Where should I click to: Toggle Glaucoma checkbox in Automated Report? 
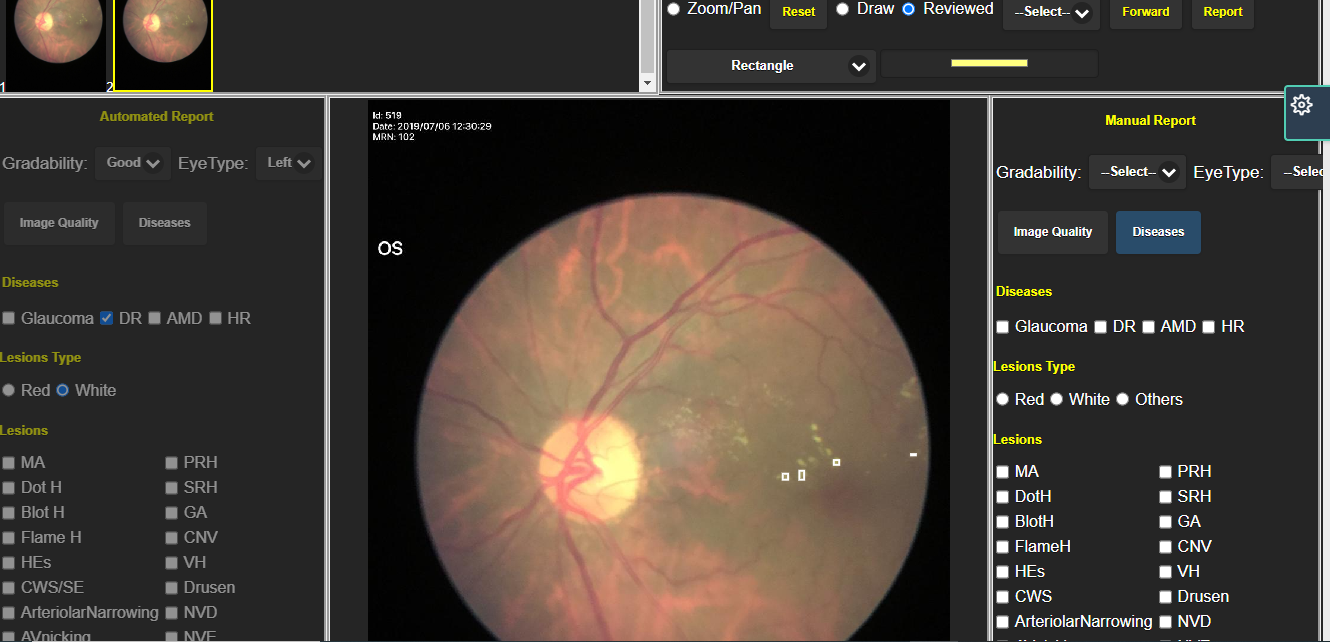pyautogui.click(x=9, y=318)
